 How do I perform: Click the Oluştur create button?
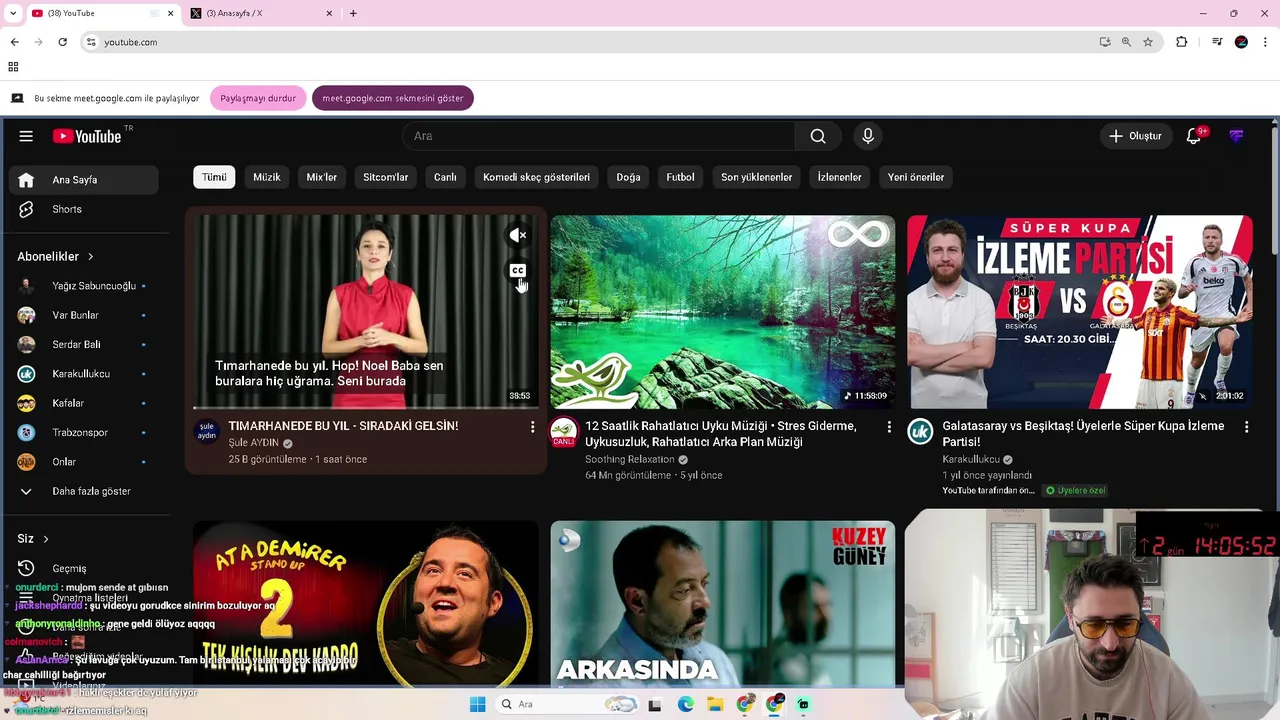coord(1135,136)
